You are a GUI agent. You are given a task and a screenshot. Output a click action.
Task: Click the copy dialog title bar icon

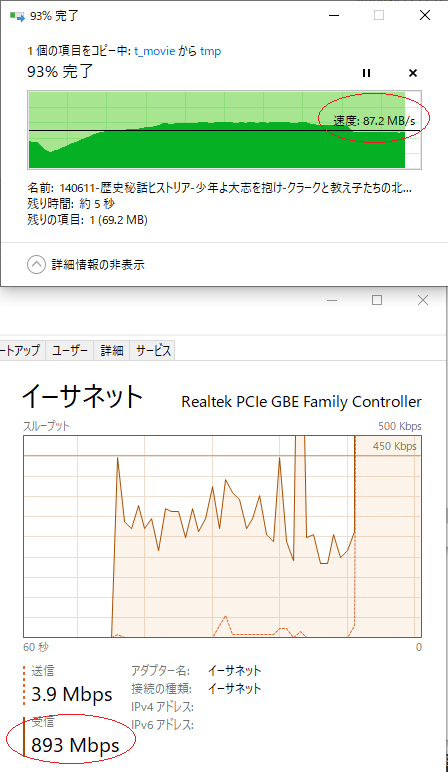point(17,16)
